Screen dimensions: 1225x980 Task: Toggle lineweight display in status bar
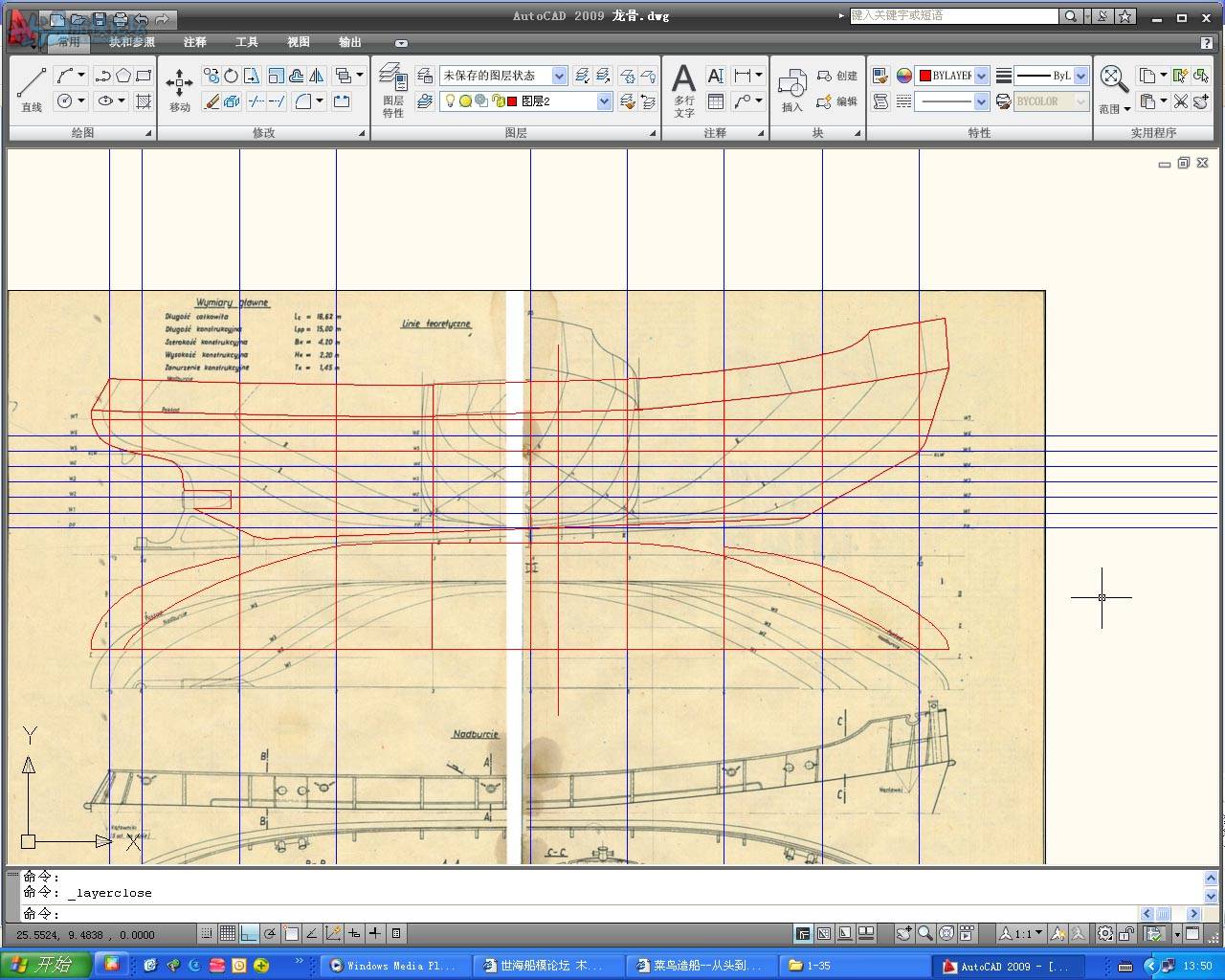point(375,933)
